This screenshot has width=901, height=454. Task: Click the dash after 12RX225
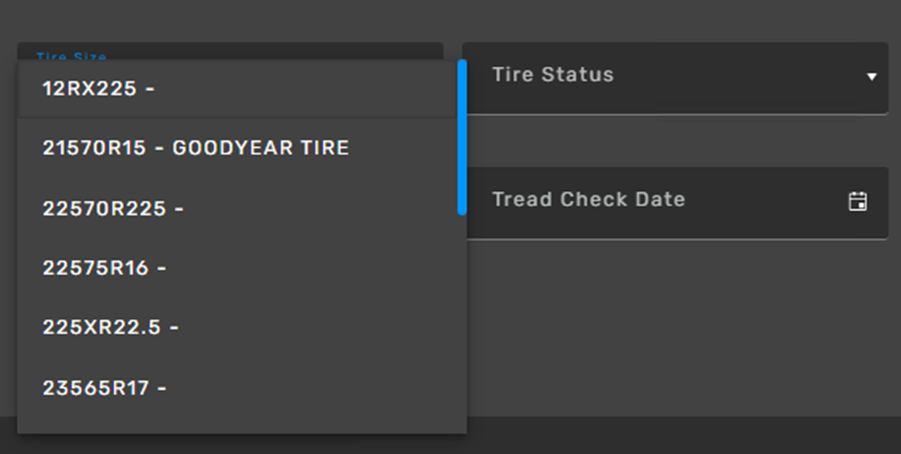[x=150, y=89]
